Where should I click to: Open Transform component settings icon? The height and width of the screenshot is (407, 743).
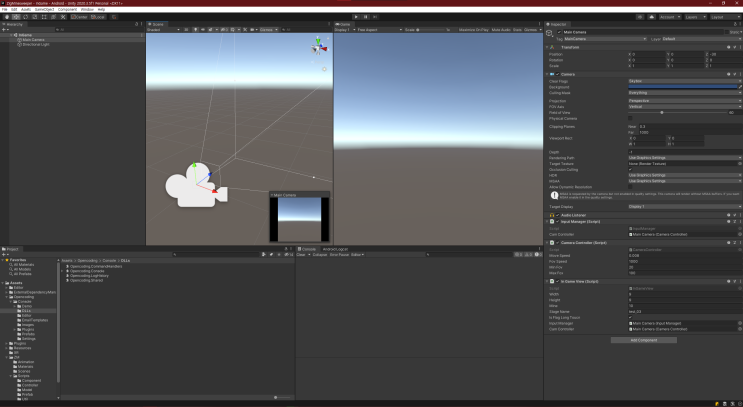(x=734, y=47)
